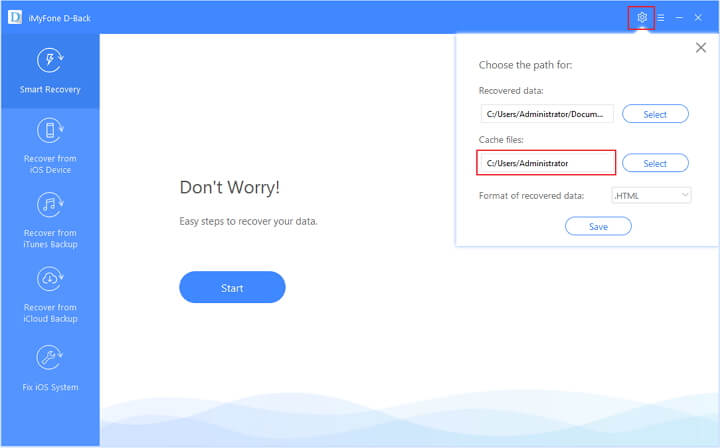Minimize the iMyFone D-Back window
This screenshot has height=448, width=720.
(679, 17)
